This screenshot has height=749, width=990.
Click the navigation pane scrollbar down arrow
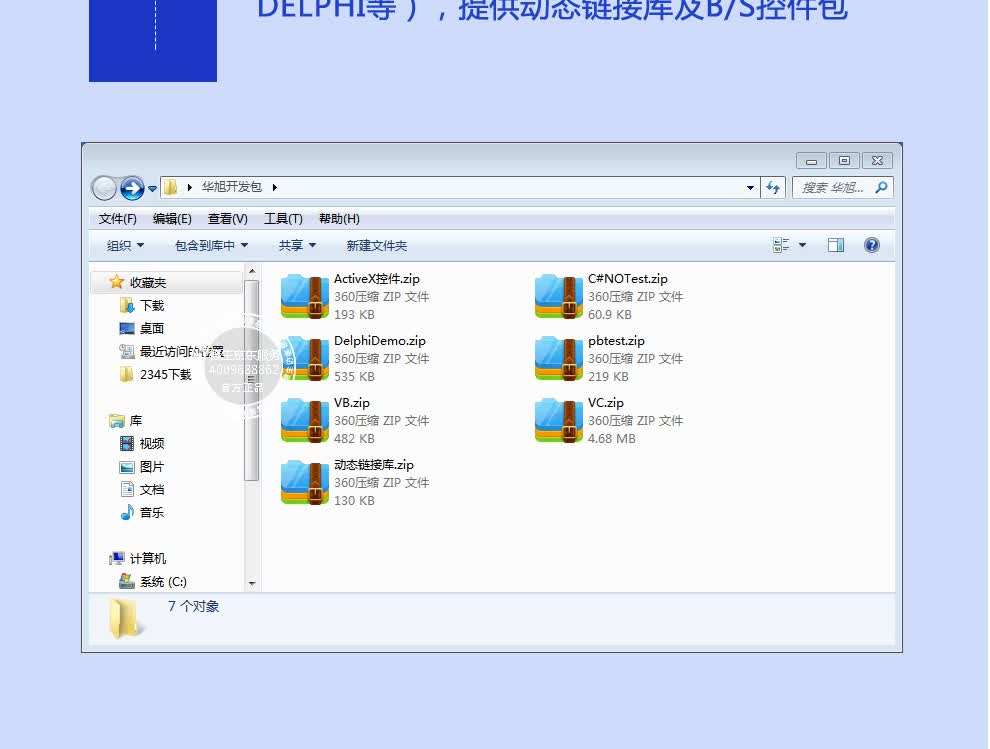pyautogui.click(x=252, y=583)
